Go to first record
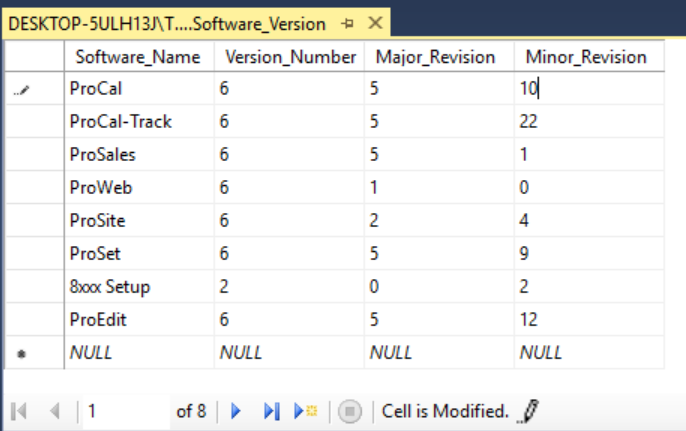The height and width of the screenshot is (431, 686). pos(19,411)
